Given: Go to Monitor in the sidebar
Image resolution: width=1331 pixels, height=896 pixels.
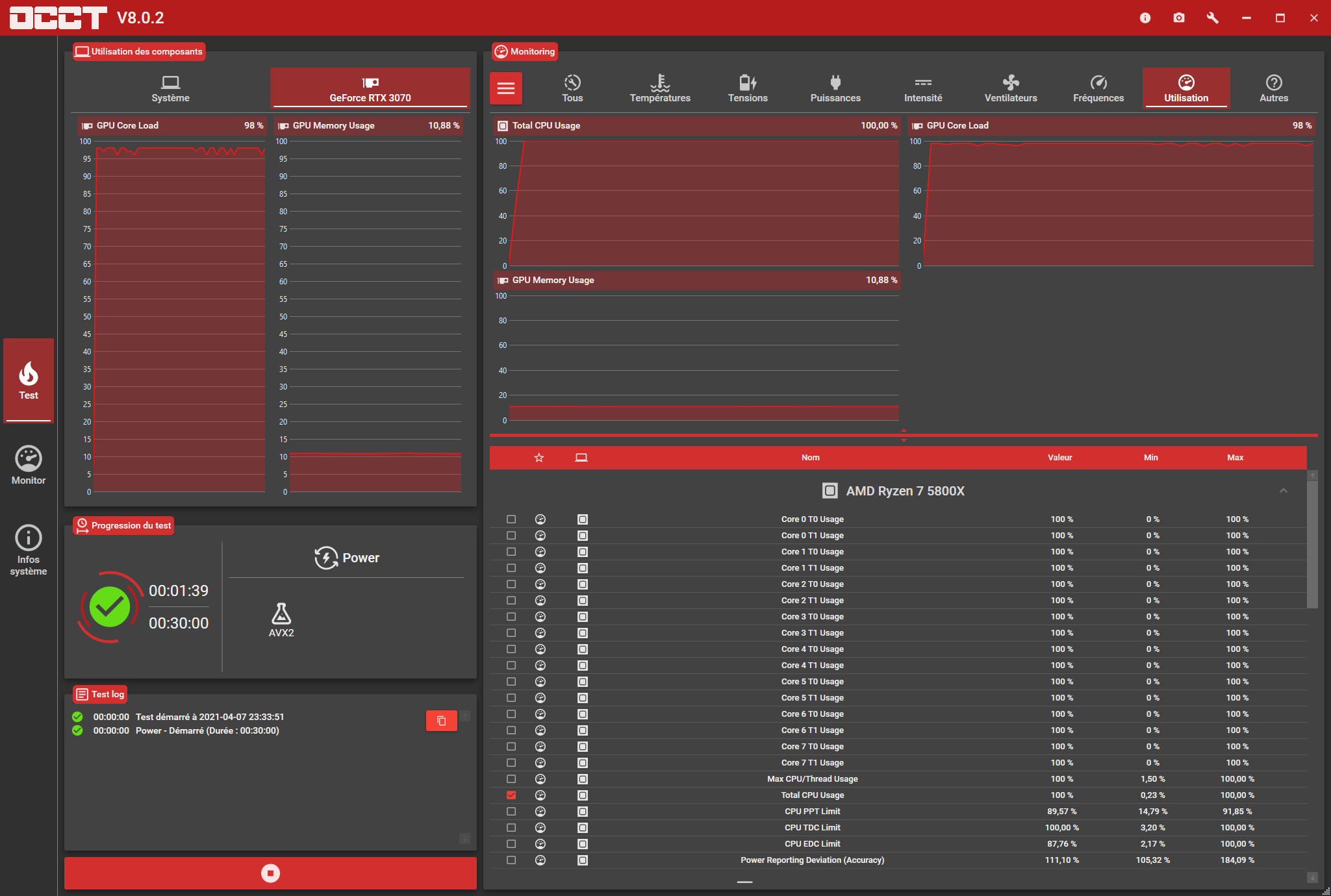Looking at the screenshot, I should click(29, 465).
